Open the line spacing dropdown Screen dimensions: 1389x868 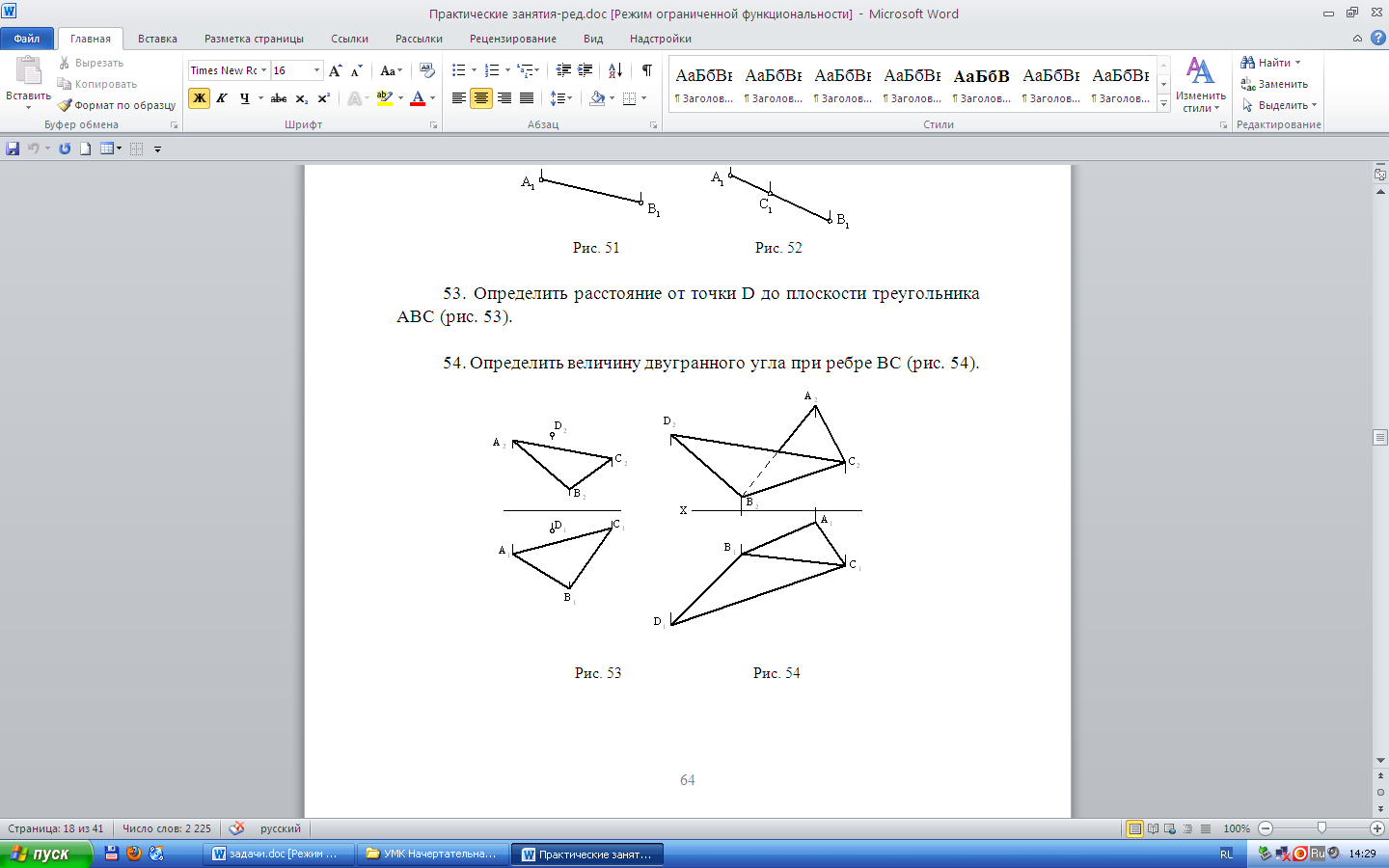[560, 98]
